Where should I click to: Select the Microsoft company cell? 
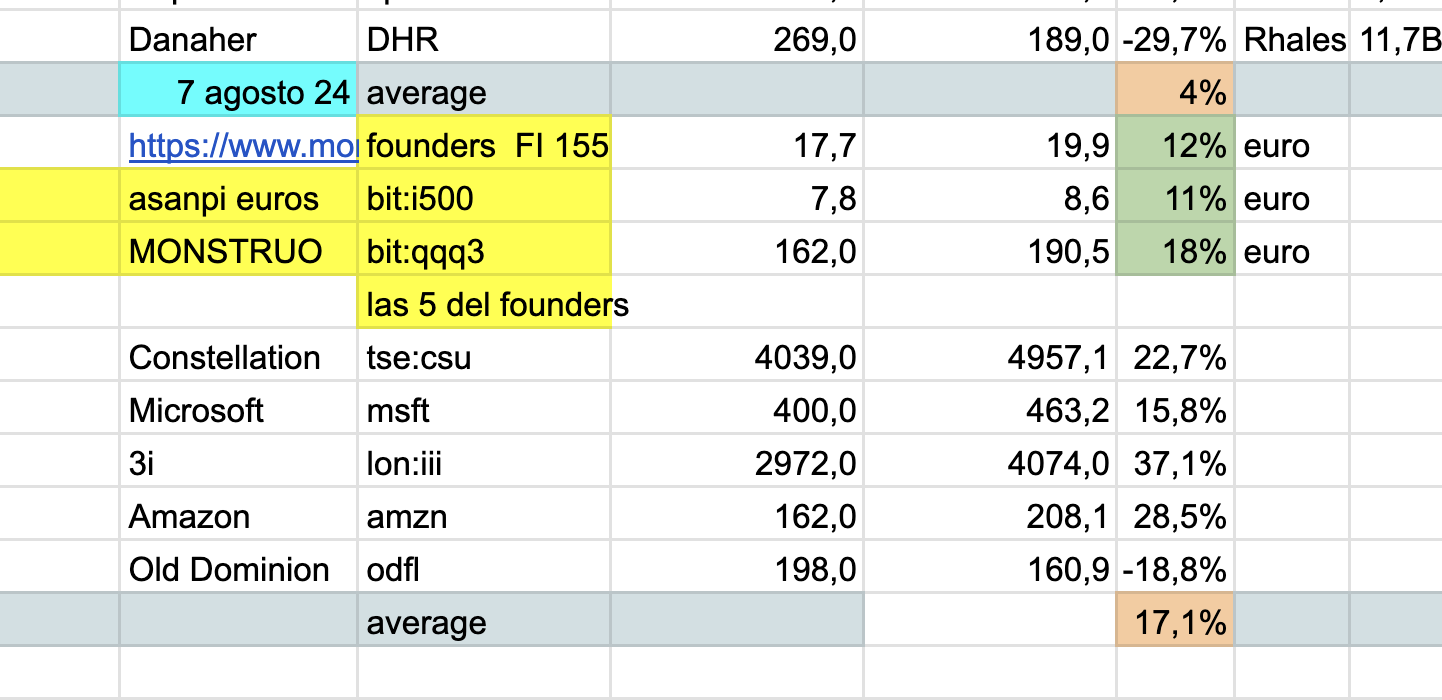[239, 410]
